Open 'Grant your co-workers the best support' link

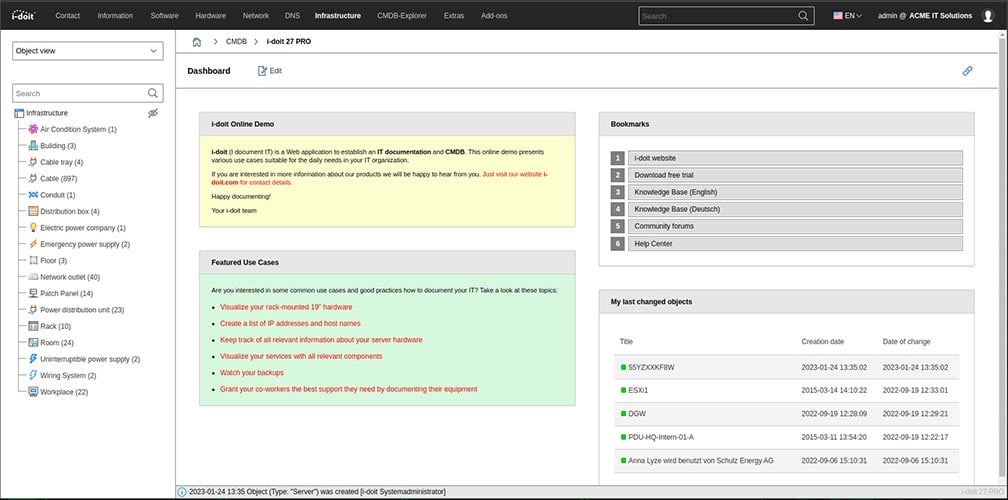coord(348,389)
